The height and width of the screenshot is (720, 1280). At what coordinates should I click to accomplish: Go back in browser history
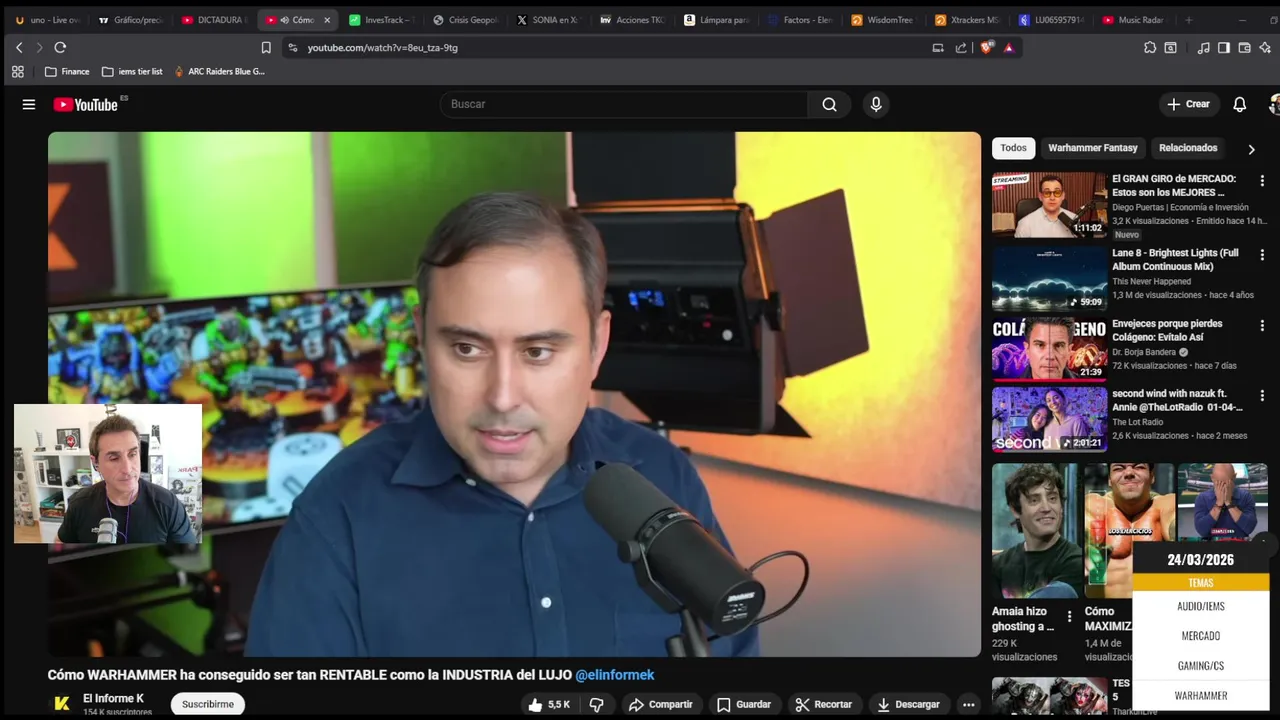pos(19,47)
